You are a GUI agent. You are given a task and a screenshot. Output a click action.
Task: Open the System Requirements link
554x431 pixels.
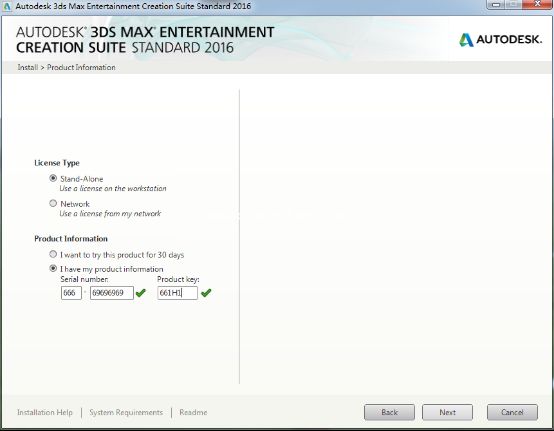click(x=126, y=412)
